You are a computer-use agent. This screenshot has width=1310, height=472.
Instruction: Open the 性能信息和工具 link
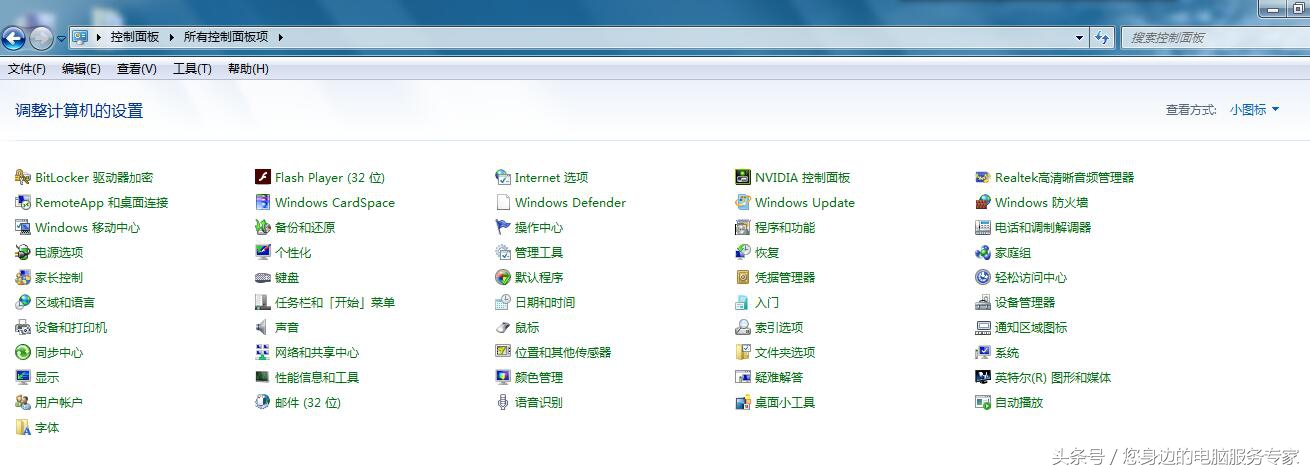[x=317, y=377]
